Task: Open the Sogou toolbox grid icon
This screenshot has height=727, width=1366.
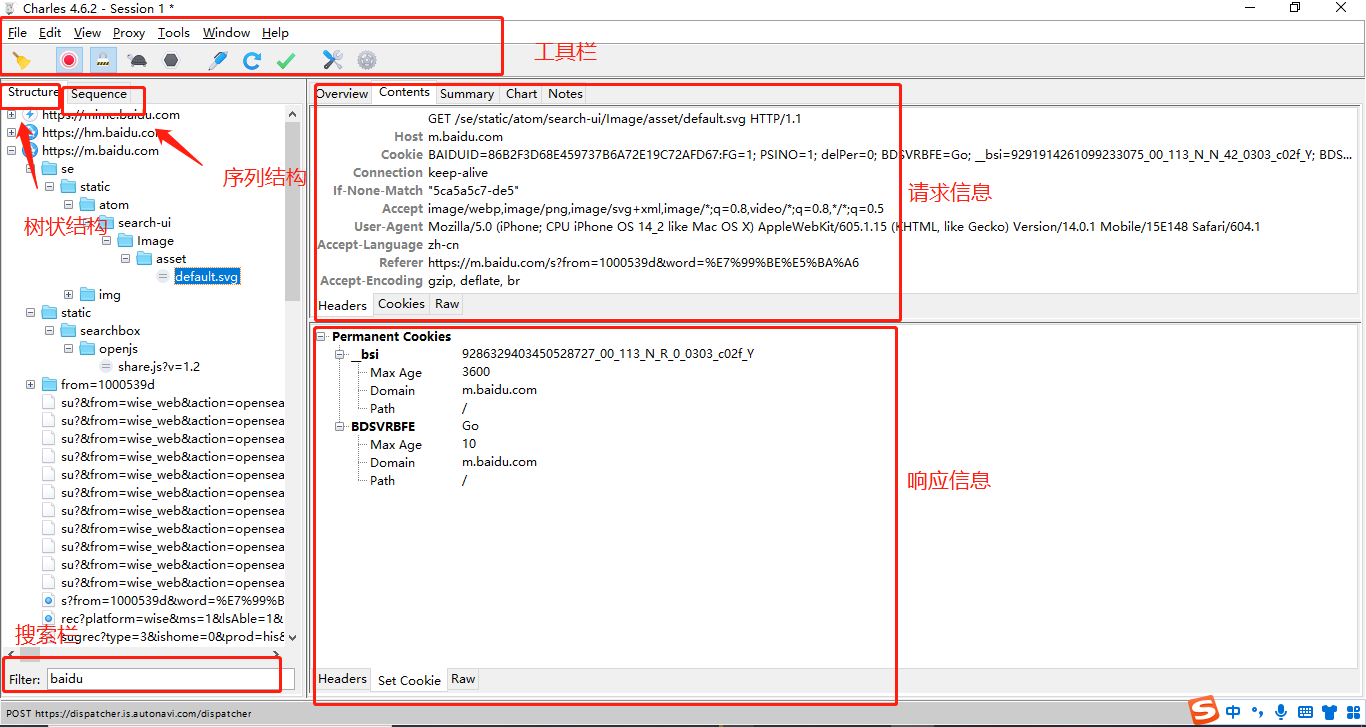Action: (1352, 712)
